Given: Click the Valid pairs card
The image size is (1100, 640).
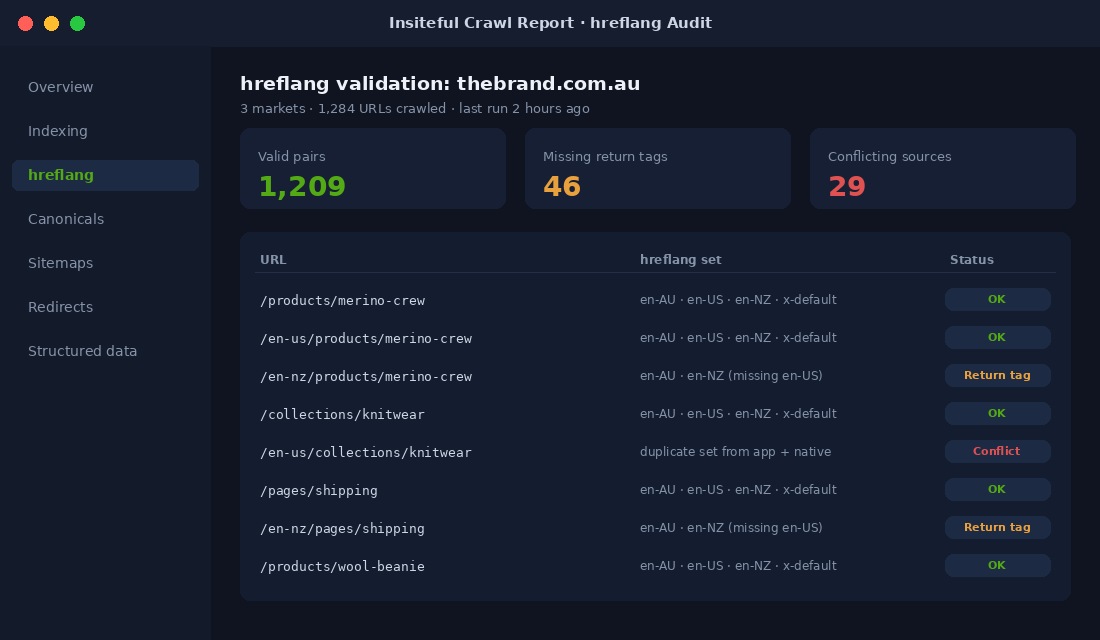Looking at the screenshot, I should [x=373, y=168].
